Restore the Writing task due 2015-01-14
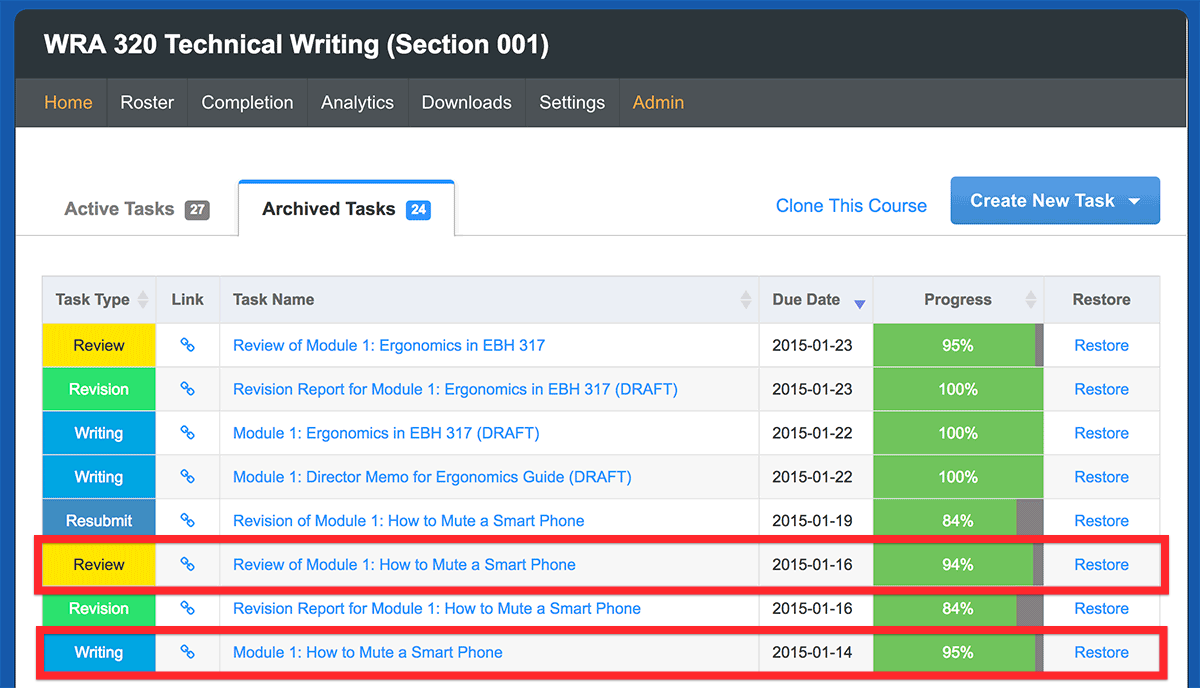1200x688 pixels. coord(1101,653)
